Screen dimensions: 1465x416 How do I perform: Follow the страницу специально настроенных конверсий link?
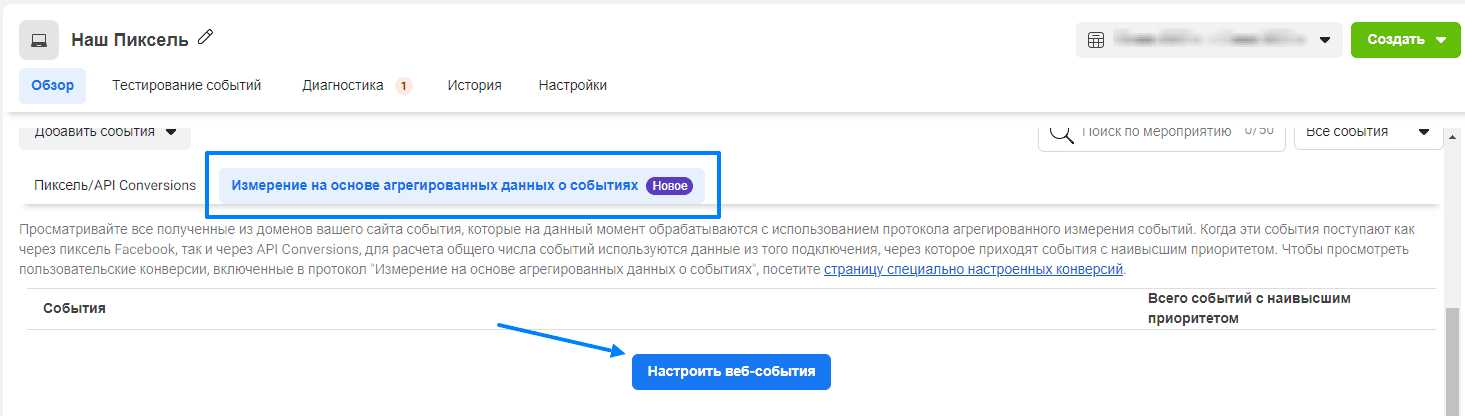pyautogui.click(x=973, y=270)
